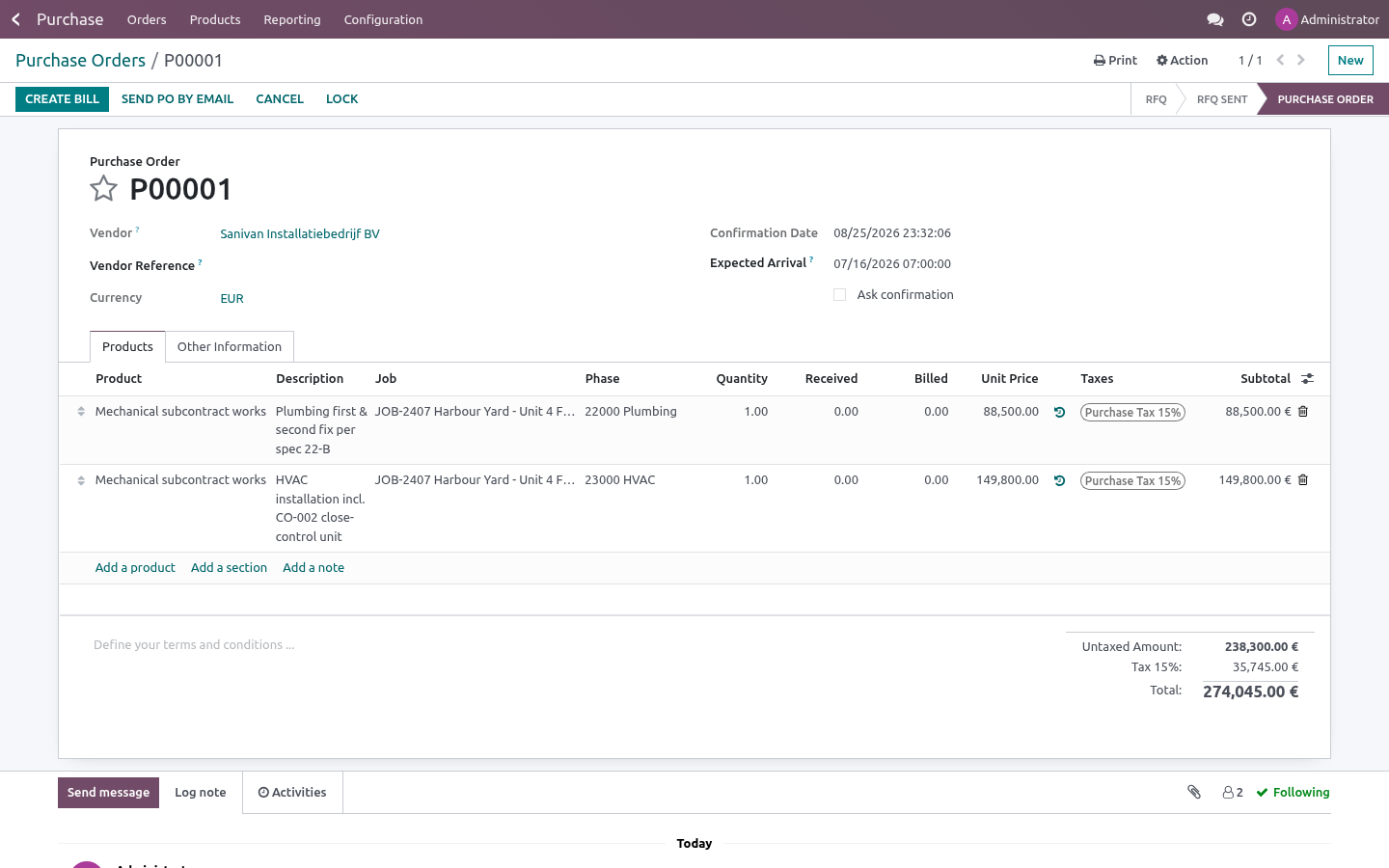Switch to the Other Information tab
Screen dimensions: 1389x868
point(230,347)
